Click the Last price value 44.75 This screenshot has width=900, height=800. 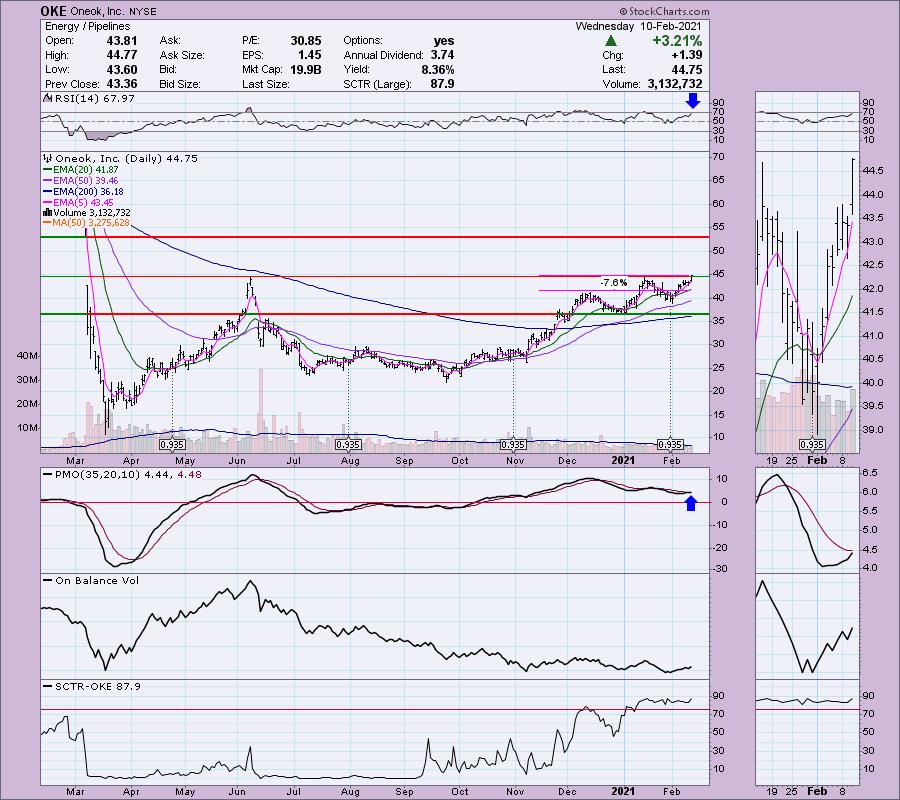tap(686, 69)
